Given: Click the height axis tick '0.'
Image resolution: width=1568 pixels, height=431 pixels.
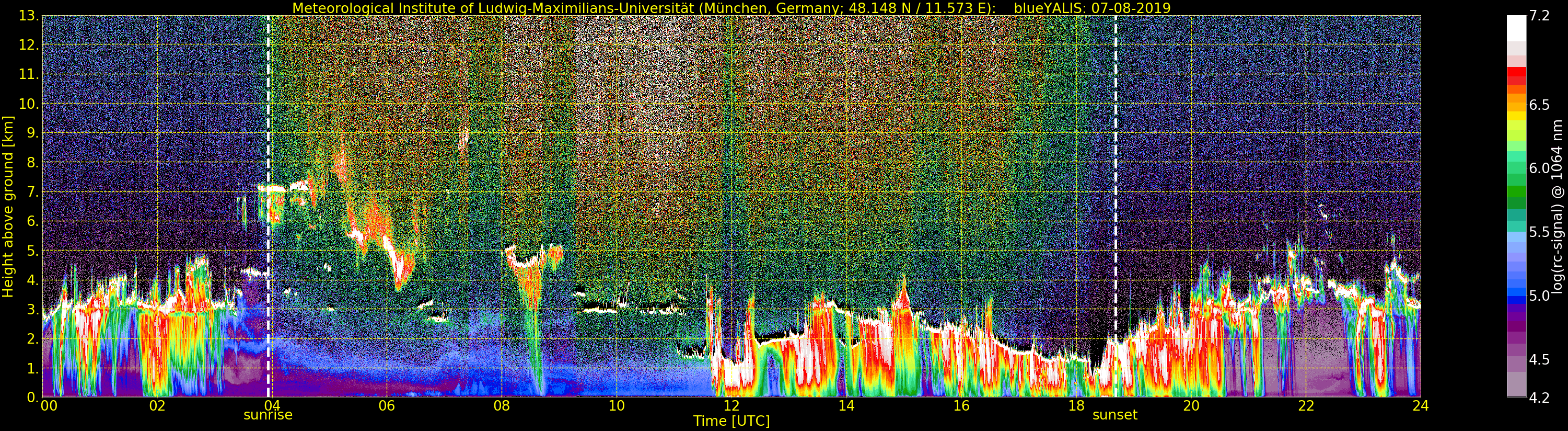Looking at the screenshot, I should coord(32,398).
